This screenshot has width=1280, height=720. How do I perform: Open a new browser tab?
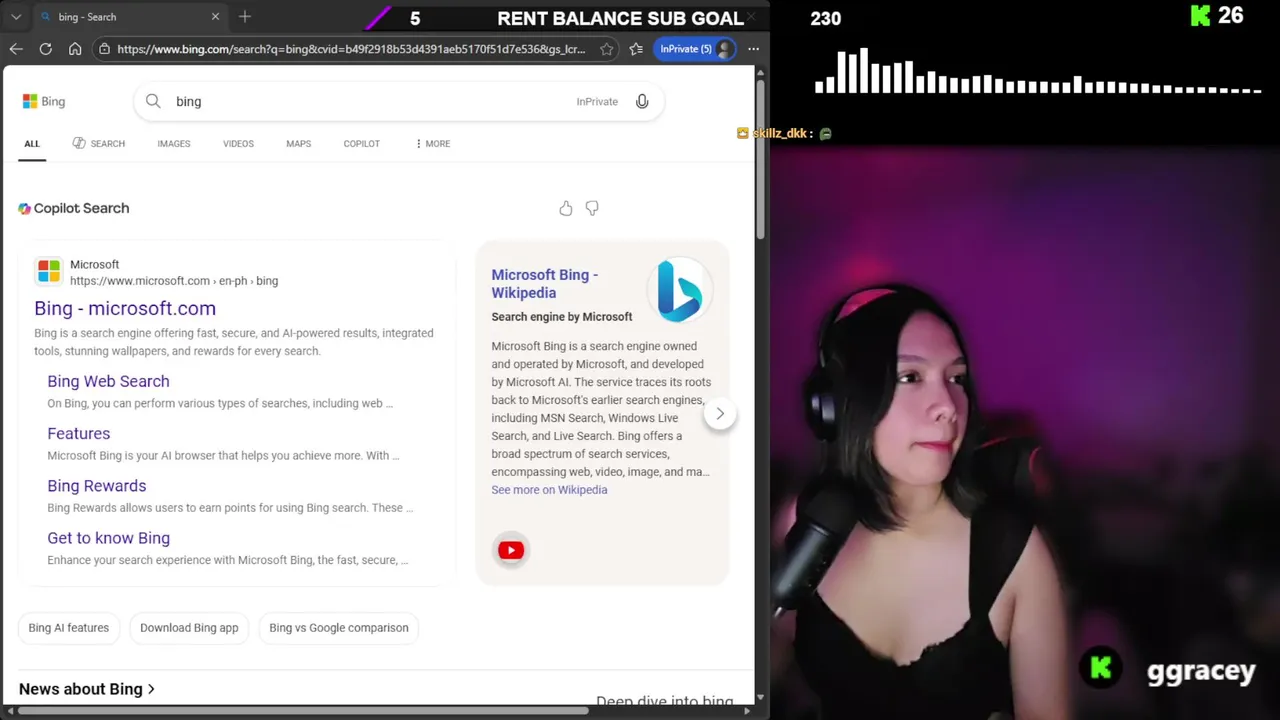[244, 17]
